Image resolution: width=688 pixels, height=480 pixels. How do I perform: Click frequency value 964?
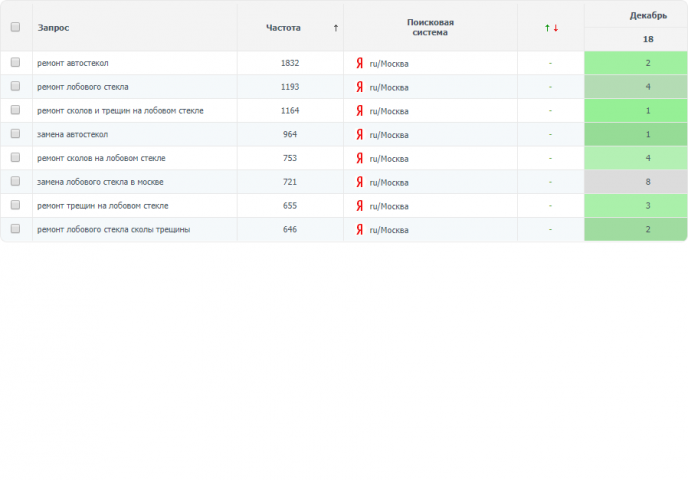[290, 134]
